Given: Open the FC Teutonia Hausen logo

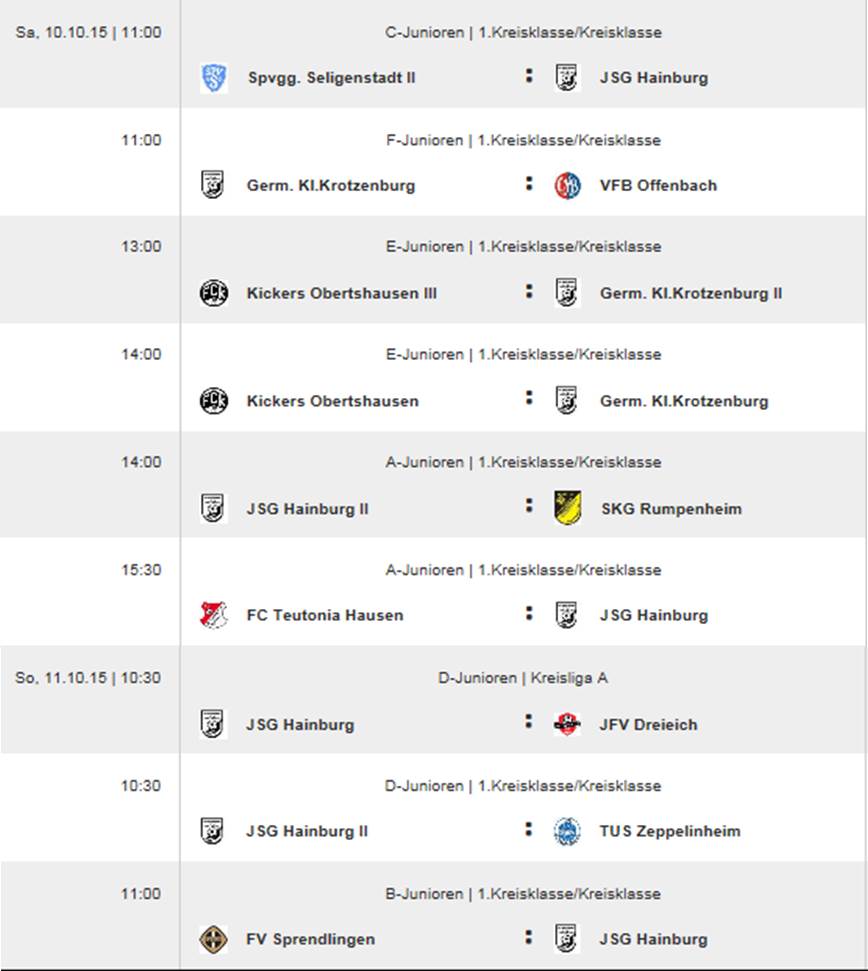Looking at the screenshot, I should [x=213, y=615].
